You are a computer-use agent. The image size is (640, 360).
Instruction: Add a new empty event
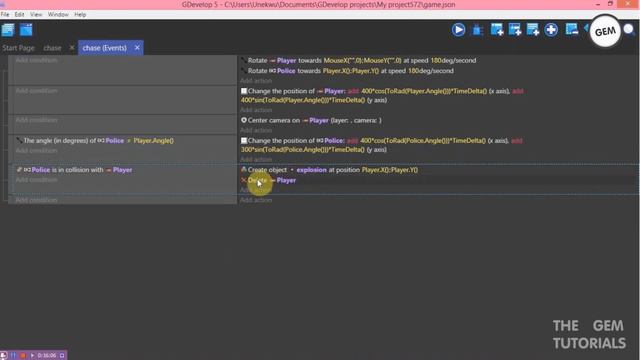(x=497, y=30)
